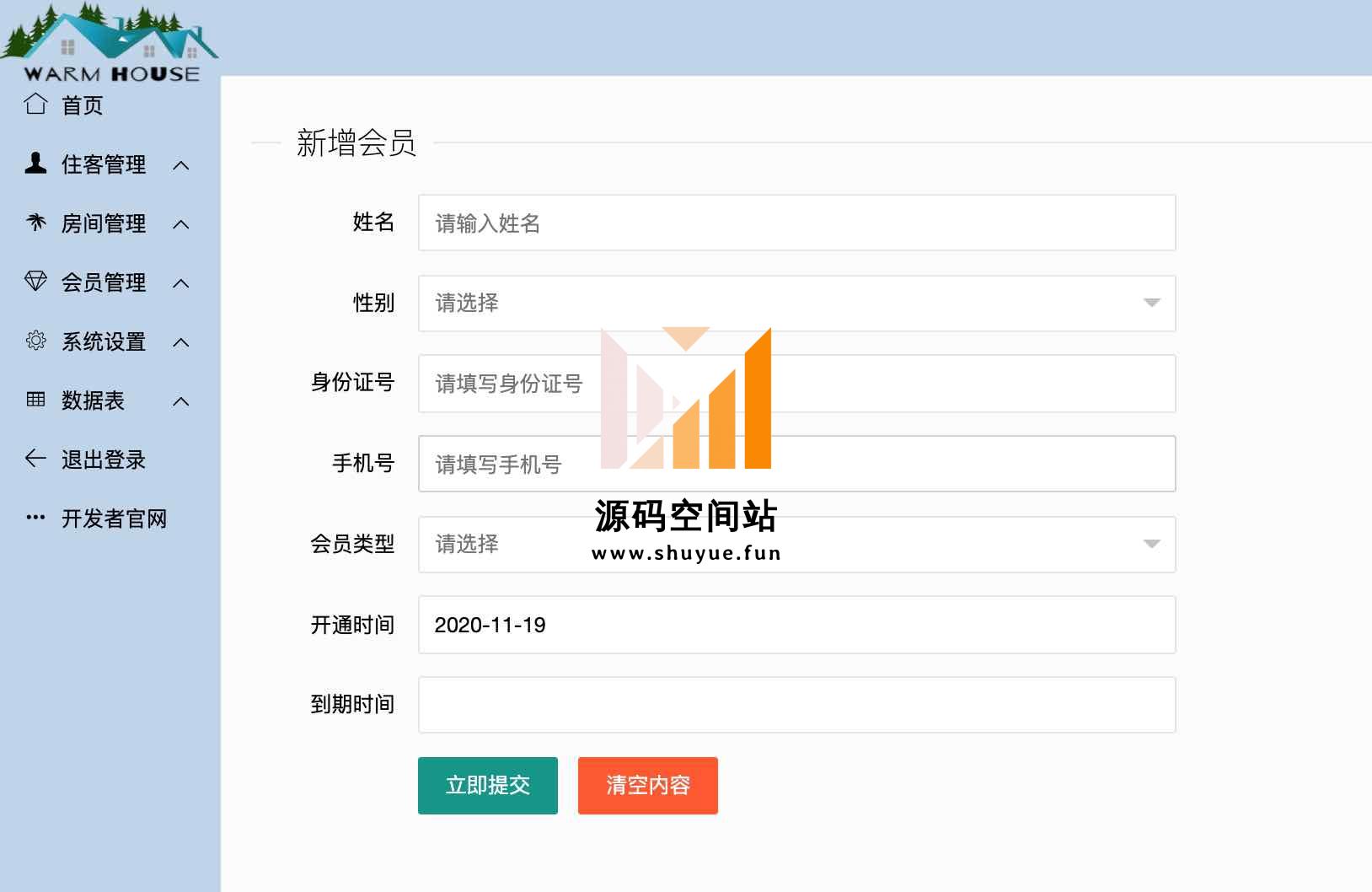Click the 立即提交 button

pos(488,785)
